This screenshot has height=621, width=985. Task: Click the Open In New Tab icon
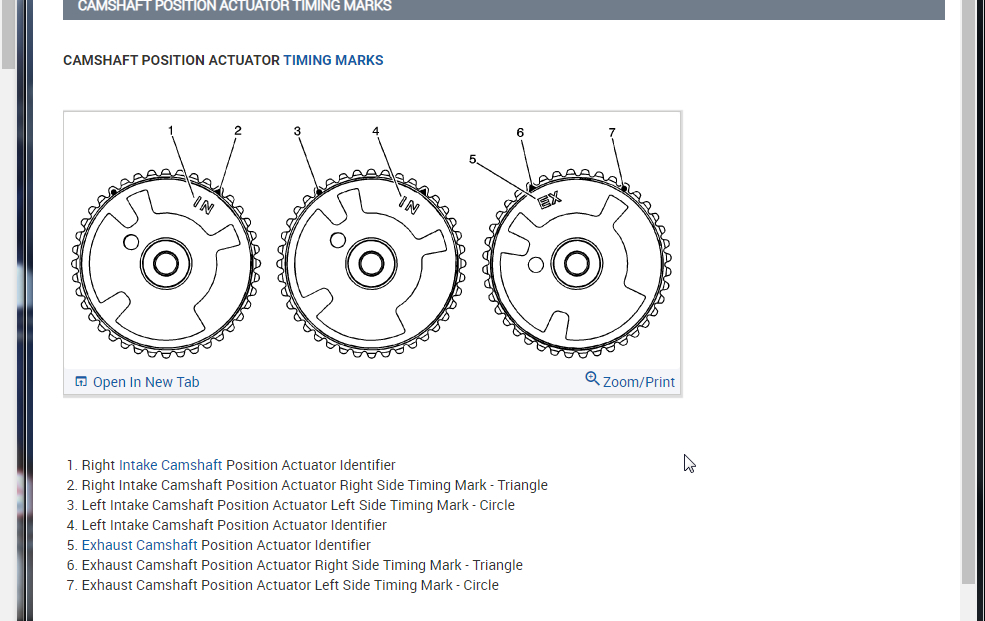pyautogui.click(x=81, y=382)
